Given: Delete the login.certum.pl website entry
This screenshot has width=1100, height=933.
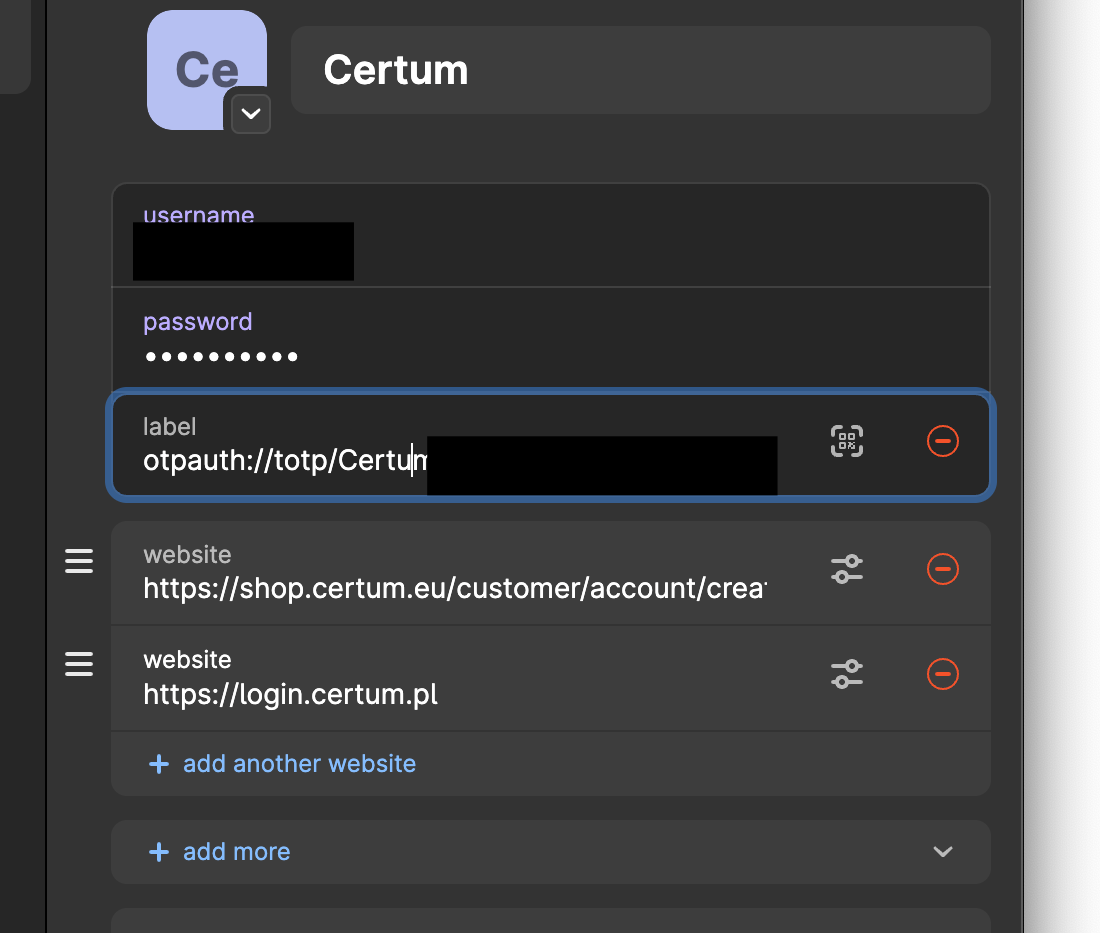Looking at the screenshot, I should 942,674.
